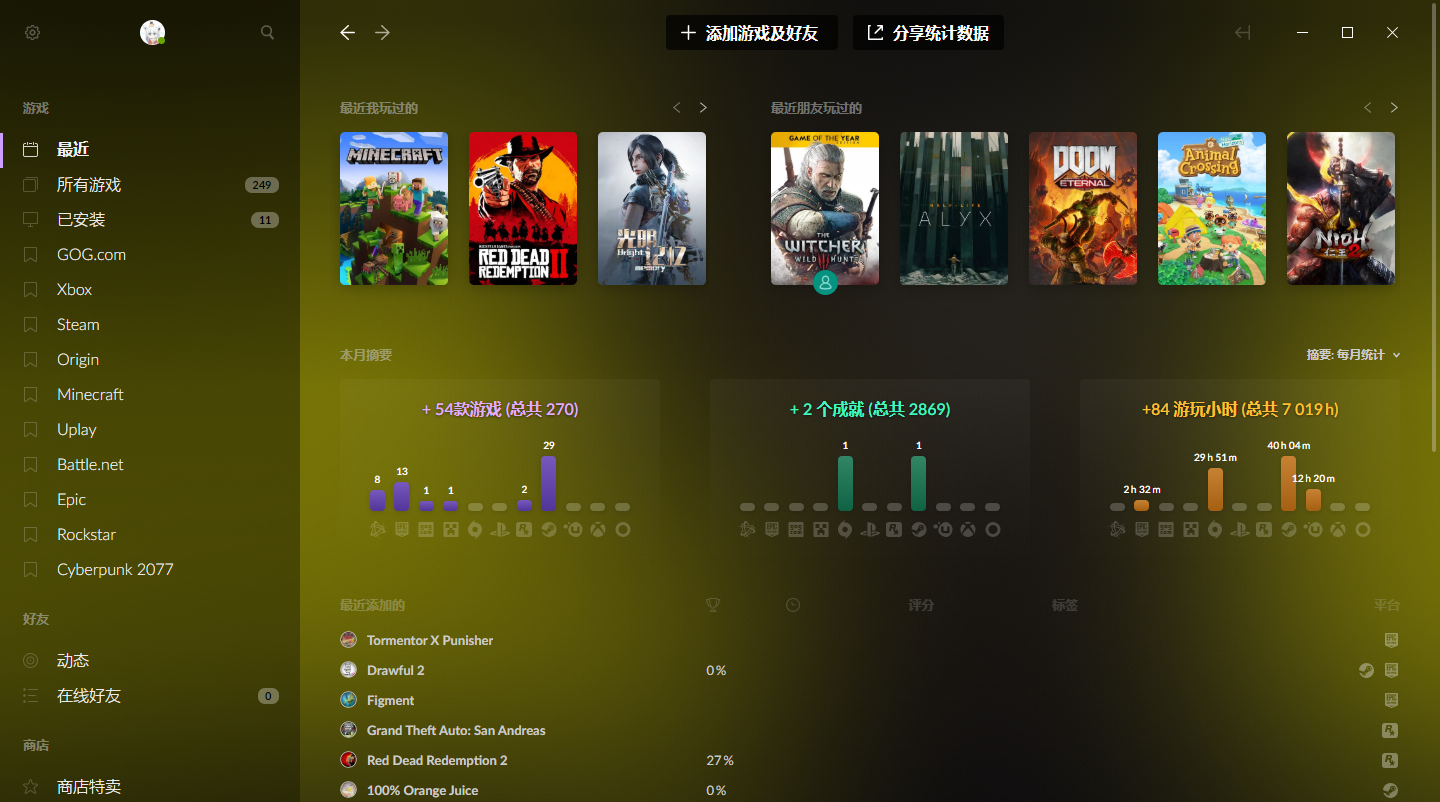The height and width of the screenshot is (802, 1440).
Task: Show next games in 最近我玩过的
Action: 703,108
